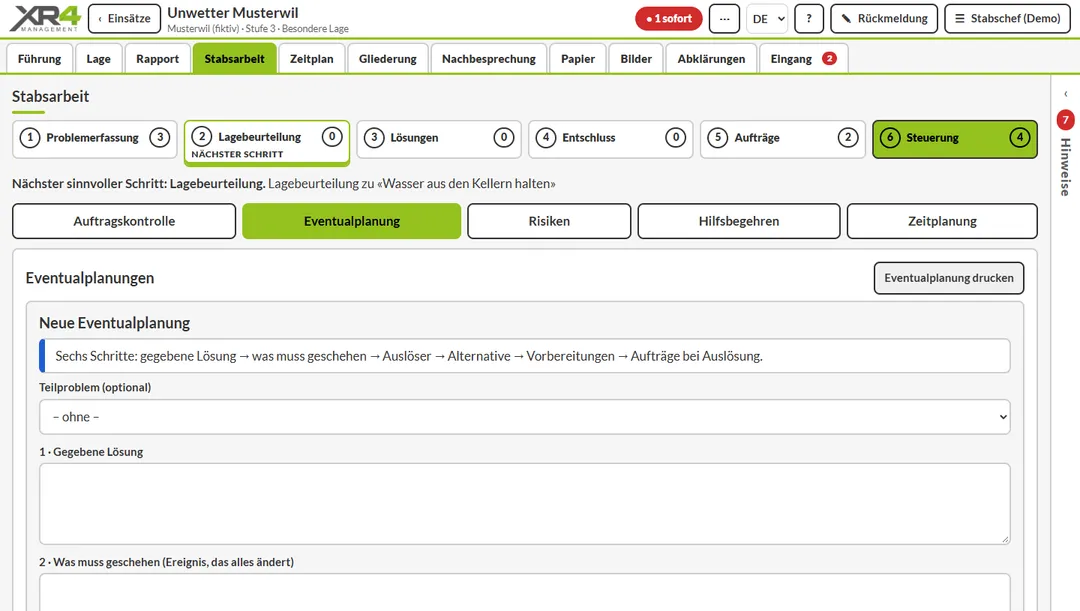Open the Teilproblem '– ohne –' dropdown
Image resolution: width=1080 pixels, height=611 pixels.
525,417
